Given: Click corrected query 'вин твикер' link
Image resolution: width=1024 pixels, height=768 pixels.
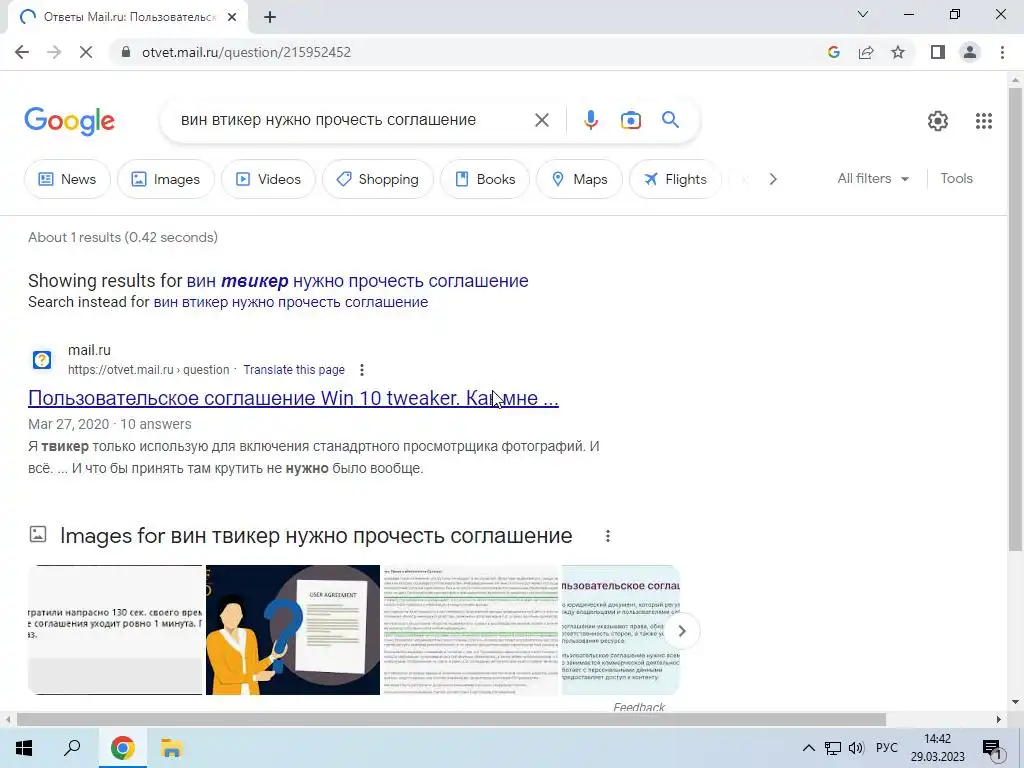Looking at the screenshot, I should pyautogui.click(x=357, y=281).
